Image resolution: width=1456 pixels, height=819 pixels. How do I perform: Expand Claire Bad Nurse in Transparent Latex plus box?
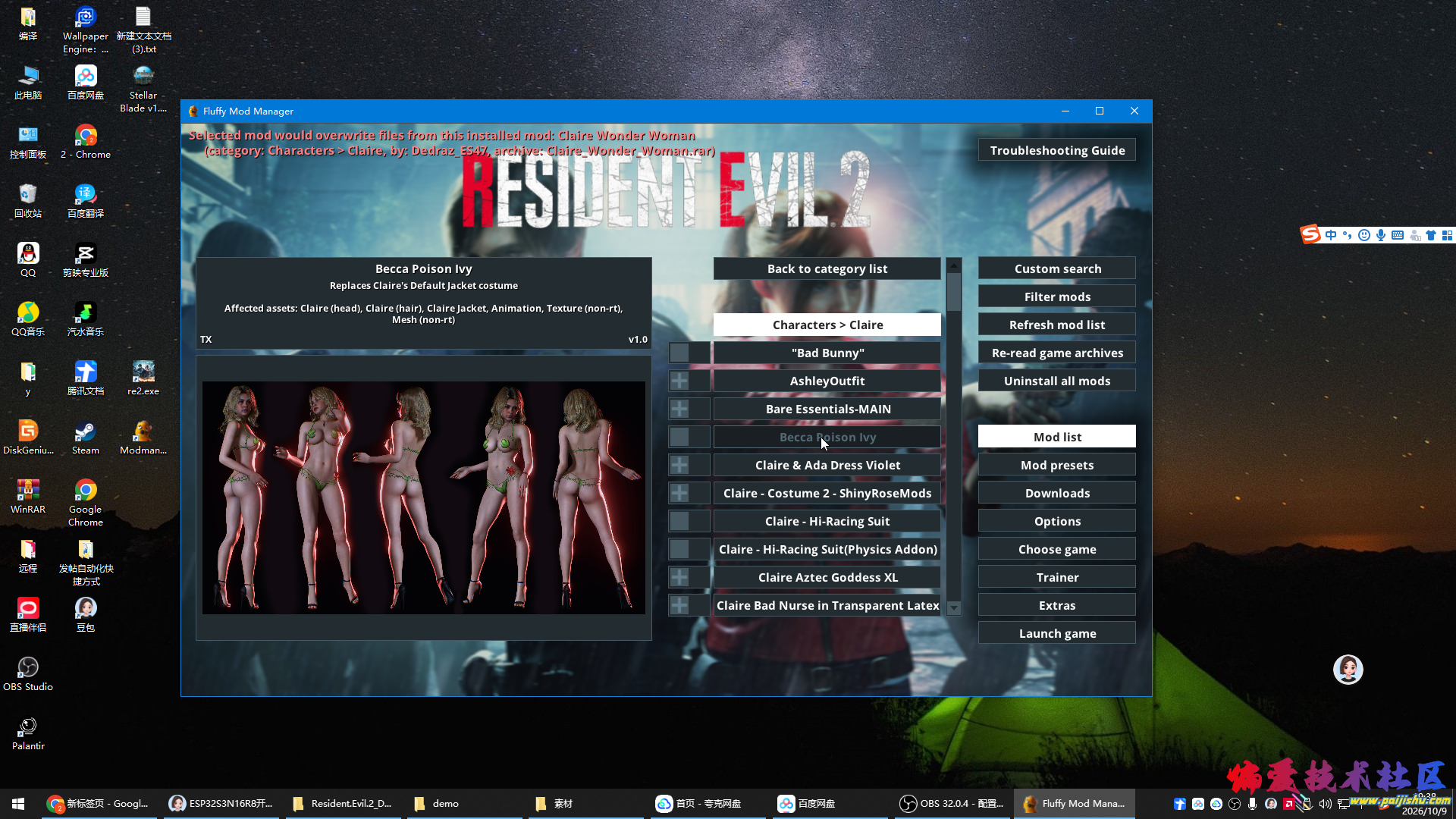point(679,605)
